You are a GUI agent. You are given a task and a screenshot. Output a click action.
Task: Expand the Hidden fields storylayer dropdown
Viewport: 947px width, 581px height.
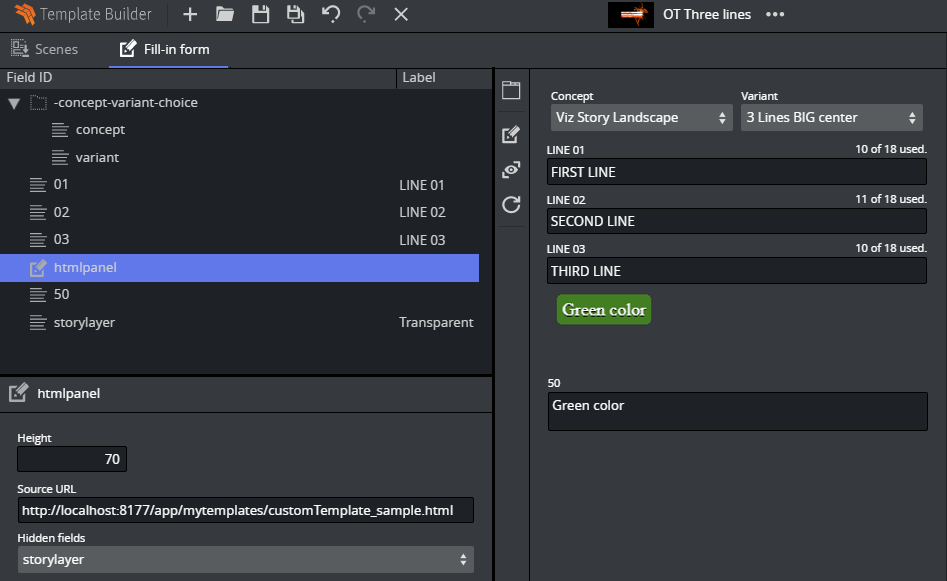(245, 560)
